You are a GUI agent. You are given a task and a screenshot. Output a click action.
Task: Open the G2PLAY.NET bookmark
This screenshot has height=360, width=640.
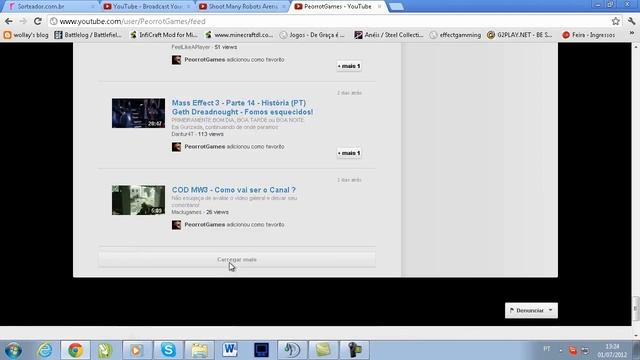(520, 35)
